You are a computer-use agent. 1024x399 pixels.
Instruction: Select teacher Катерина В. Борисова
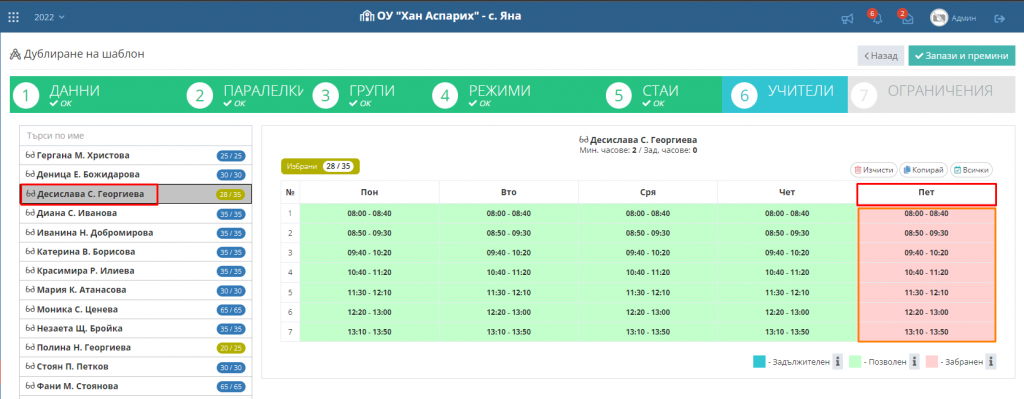[136, 251]
